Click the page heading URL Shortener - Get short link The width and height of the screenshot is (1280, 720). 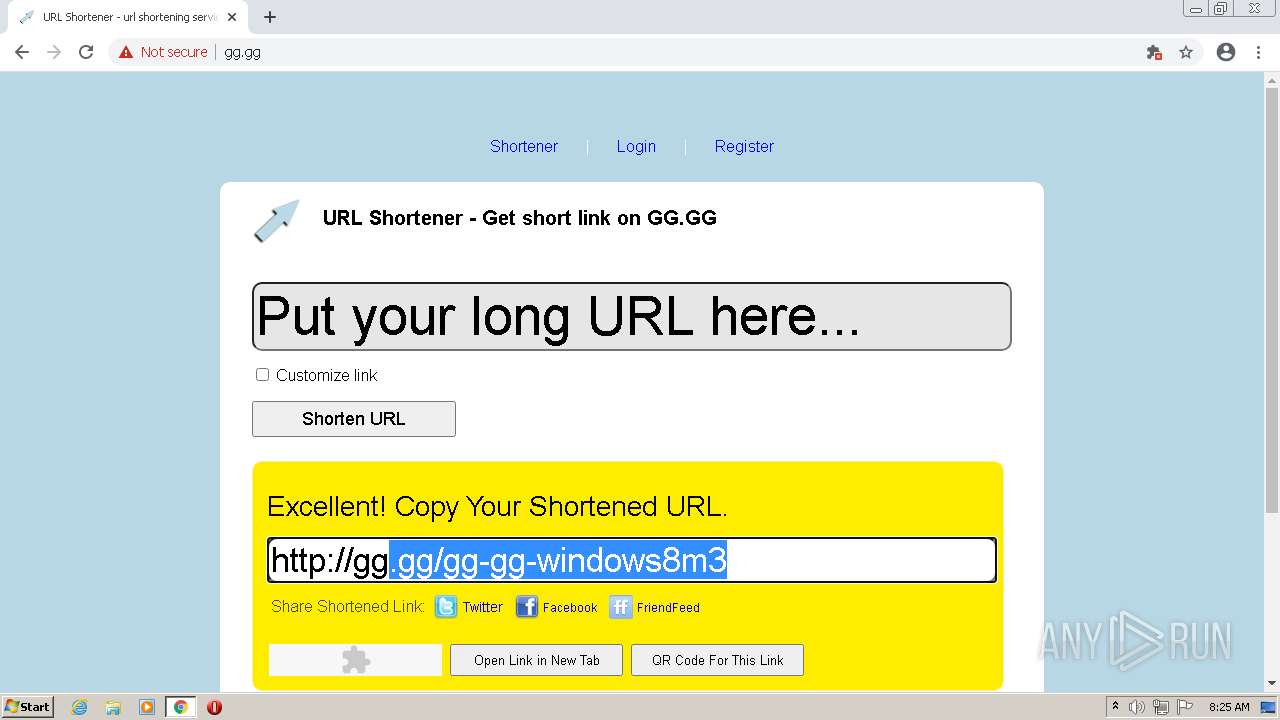pyautogui.click(x=520, y=218)
